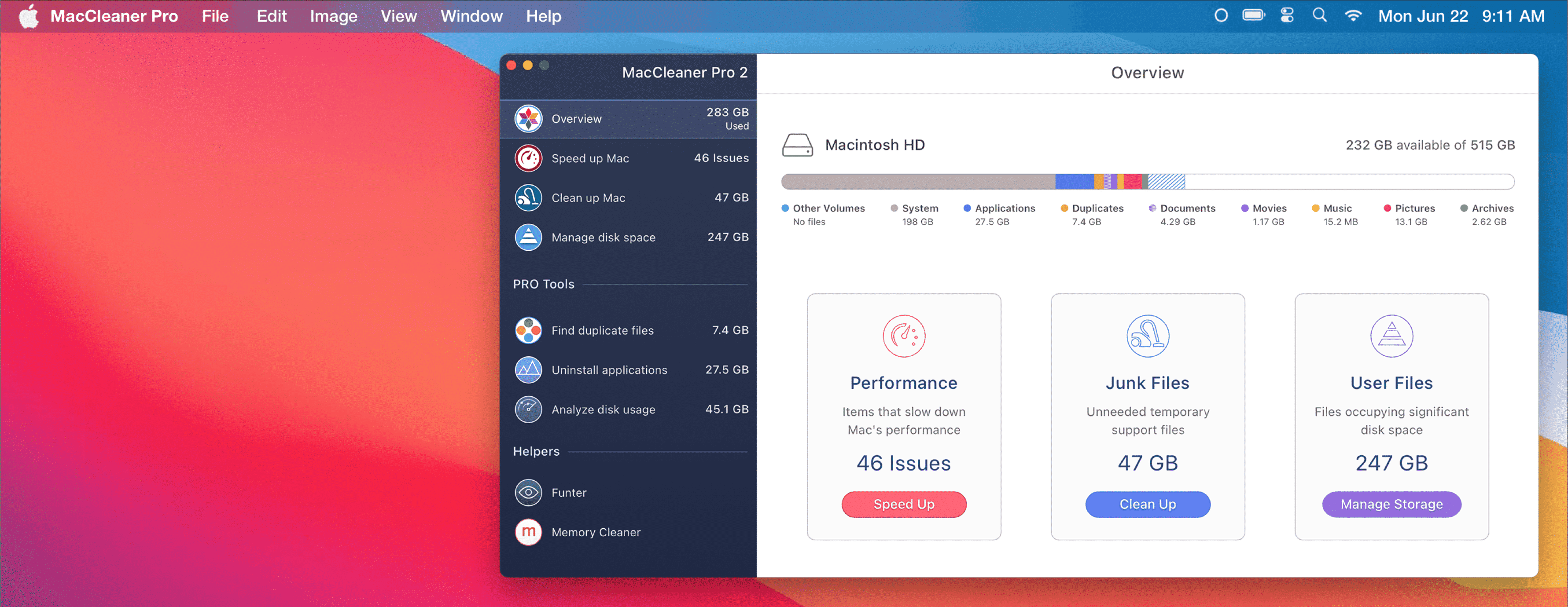Open Control Center in menu bar
This screenshot has width=1568, height=607.
tap(1287, 16)
